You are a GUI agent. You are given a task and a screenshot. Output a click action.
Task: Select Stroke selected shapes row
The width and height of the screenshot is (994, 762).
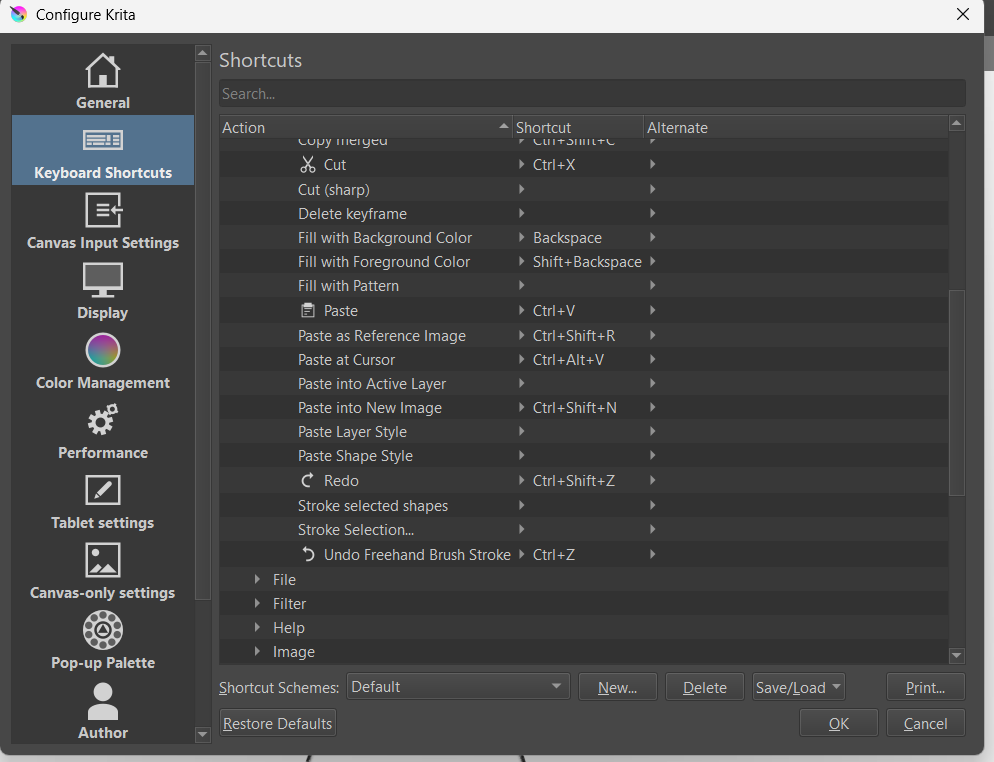point(584,505)
